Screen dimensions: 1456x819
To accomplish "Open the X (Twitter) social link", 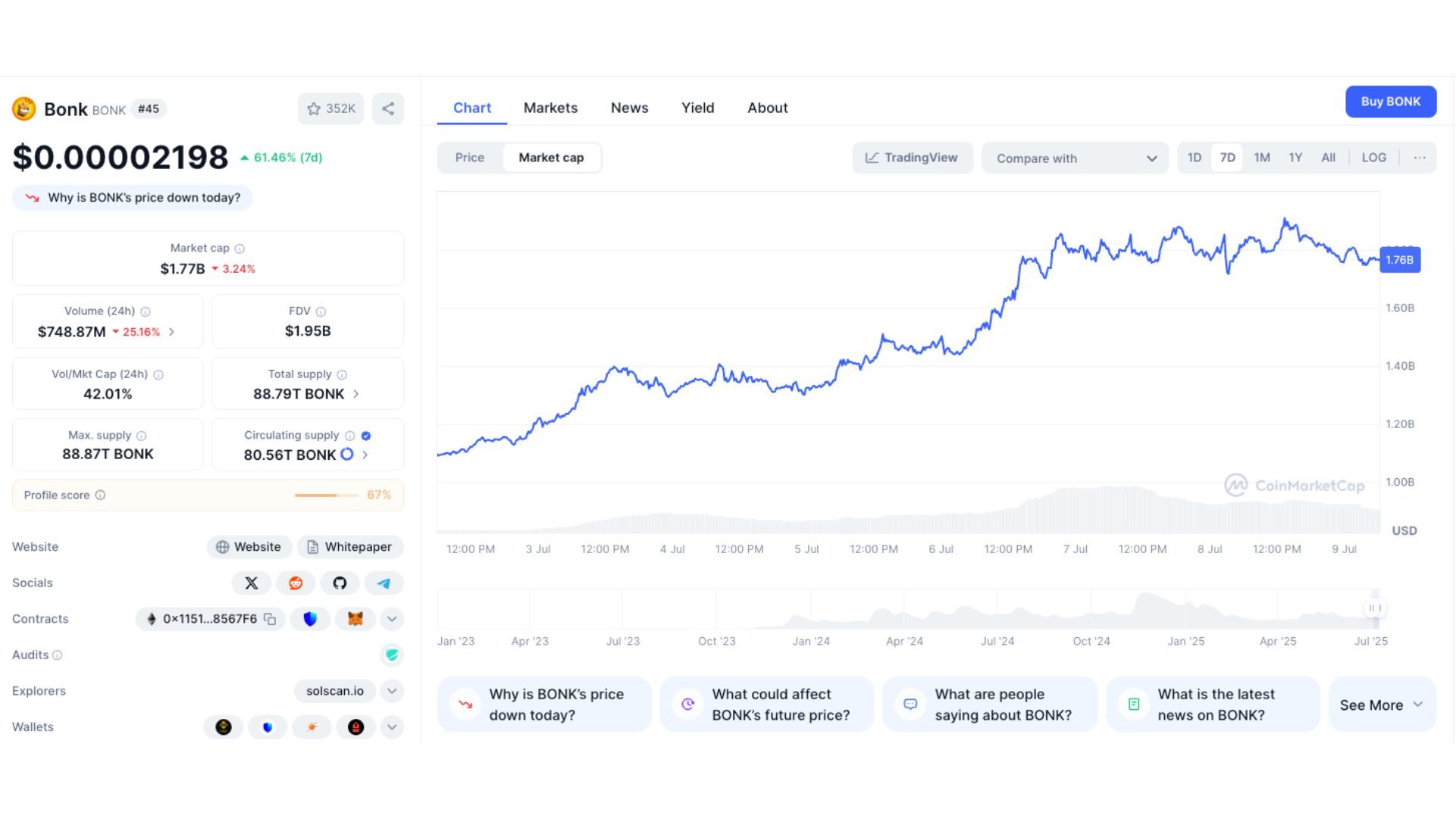I will pyautogui.click(x=252, y=583).
